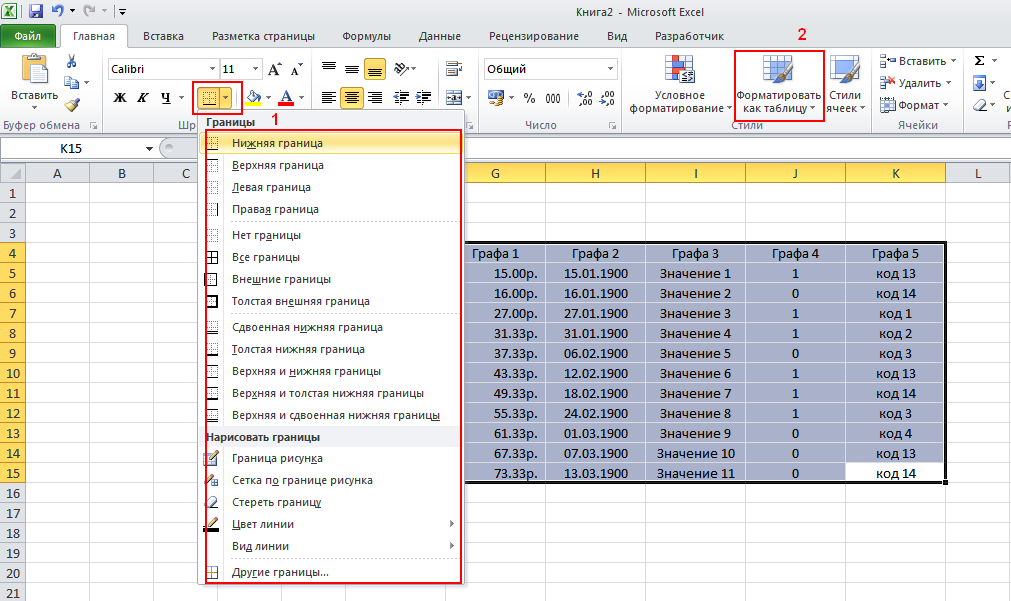Select Все границы menu item
This screenshot has height=601, width=1011.
tap(333, 257)
